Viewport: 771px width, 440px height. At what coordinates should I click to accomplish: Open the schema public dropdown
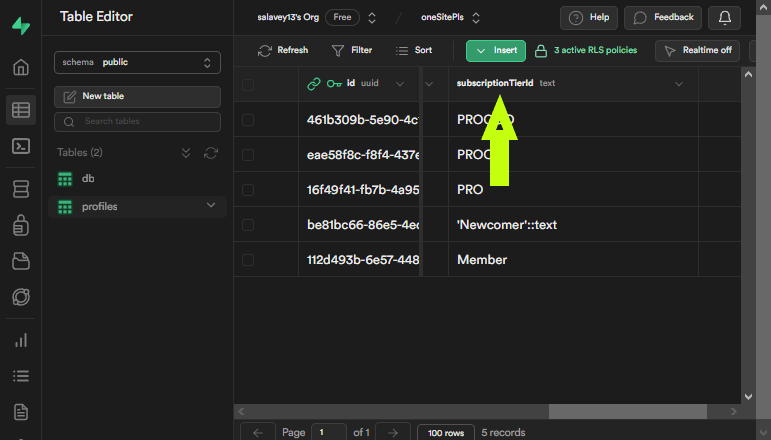pos(137,62)
